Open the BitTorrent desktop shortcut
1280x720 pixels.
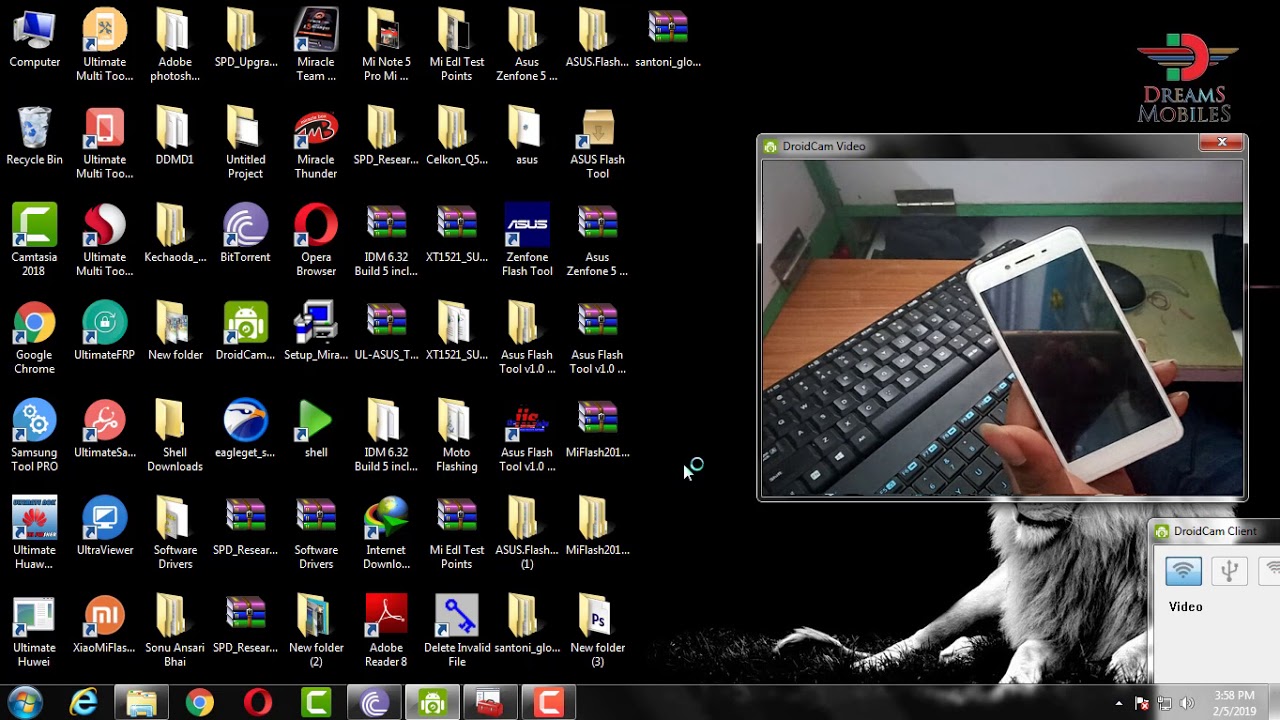click(x=245, y=233)
